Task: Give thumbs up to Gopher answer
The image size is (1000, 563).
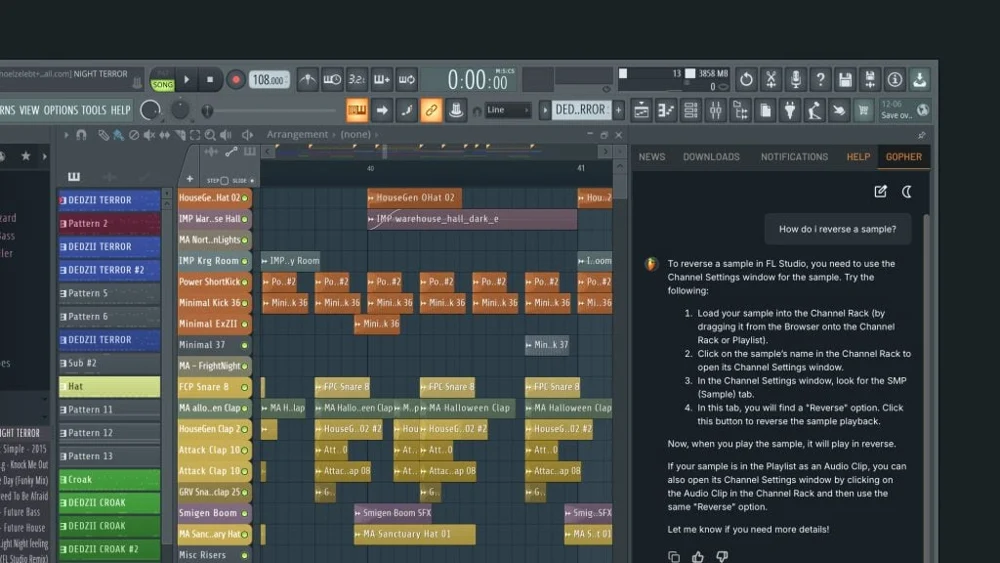Action: (698, 557)
